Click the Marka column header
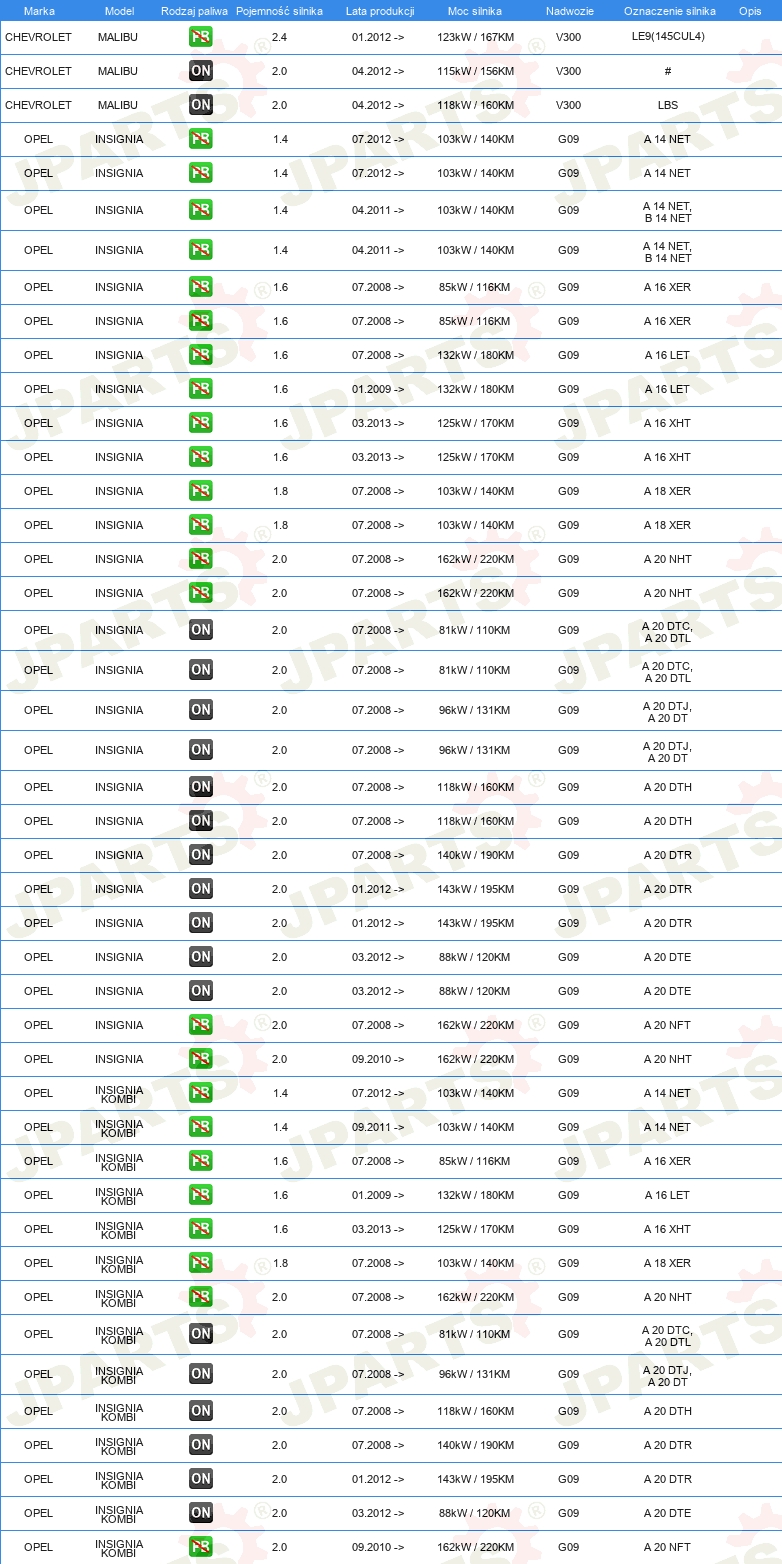 (39, 11)
